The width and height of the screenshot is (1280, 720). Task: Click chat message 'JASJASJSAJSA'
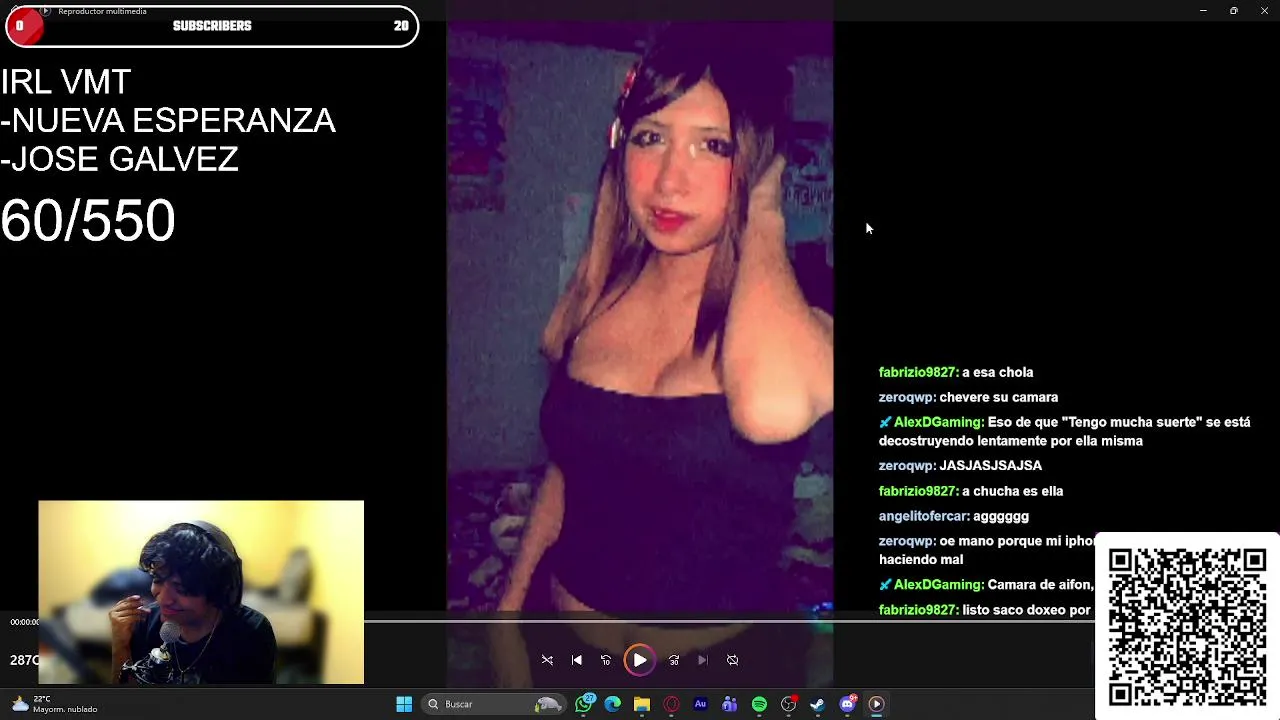[991, 466]
